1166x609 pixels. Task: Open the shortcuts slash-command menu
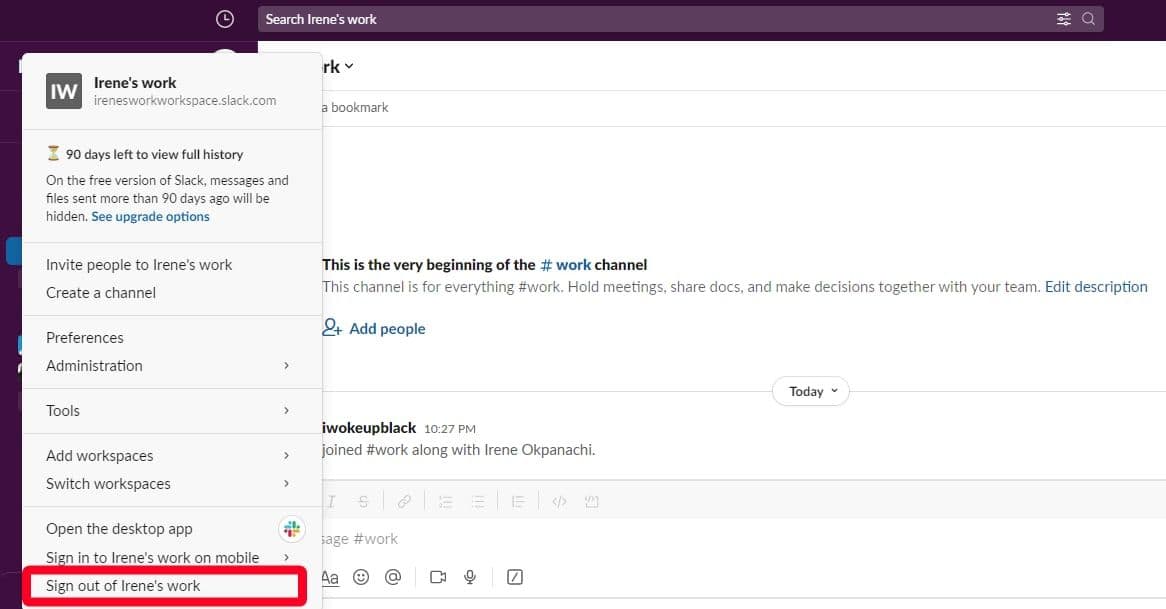click(514, 577)
